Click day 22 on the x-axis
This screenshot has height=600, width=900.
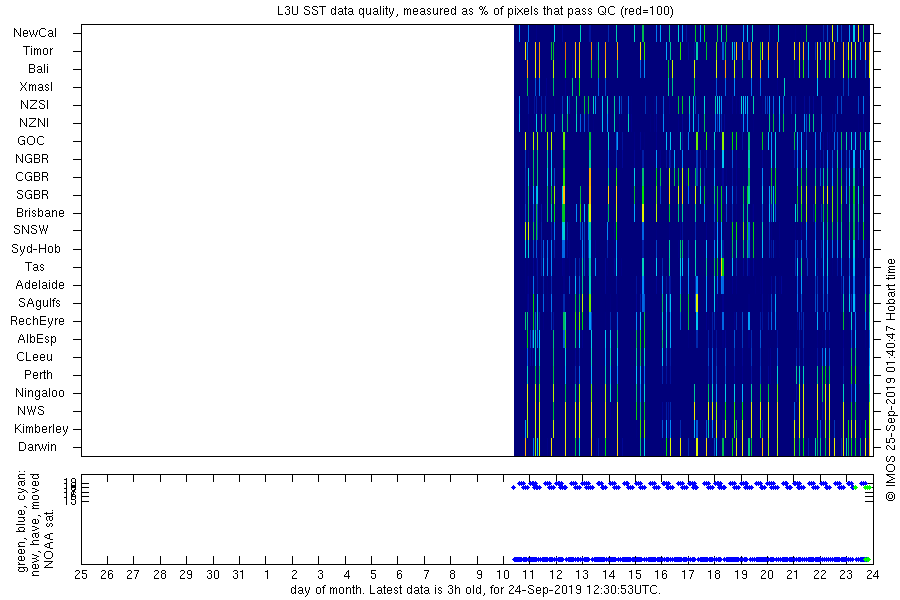[x=820, y=575]
